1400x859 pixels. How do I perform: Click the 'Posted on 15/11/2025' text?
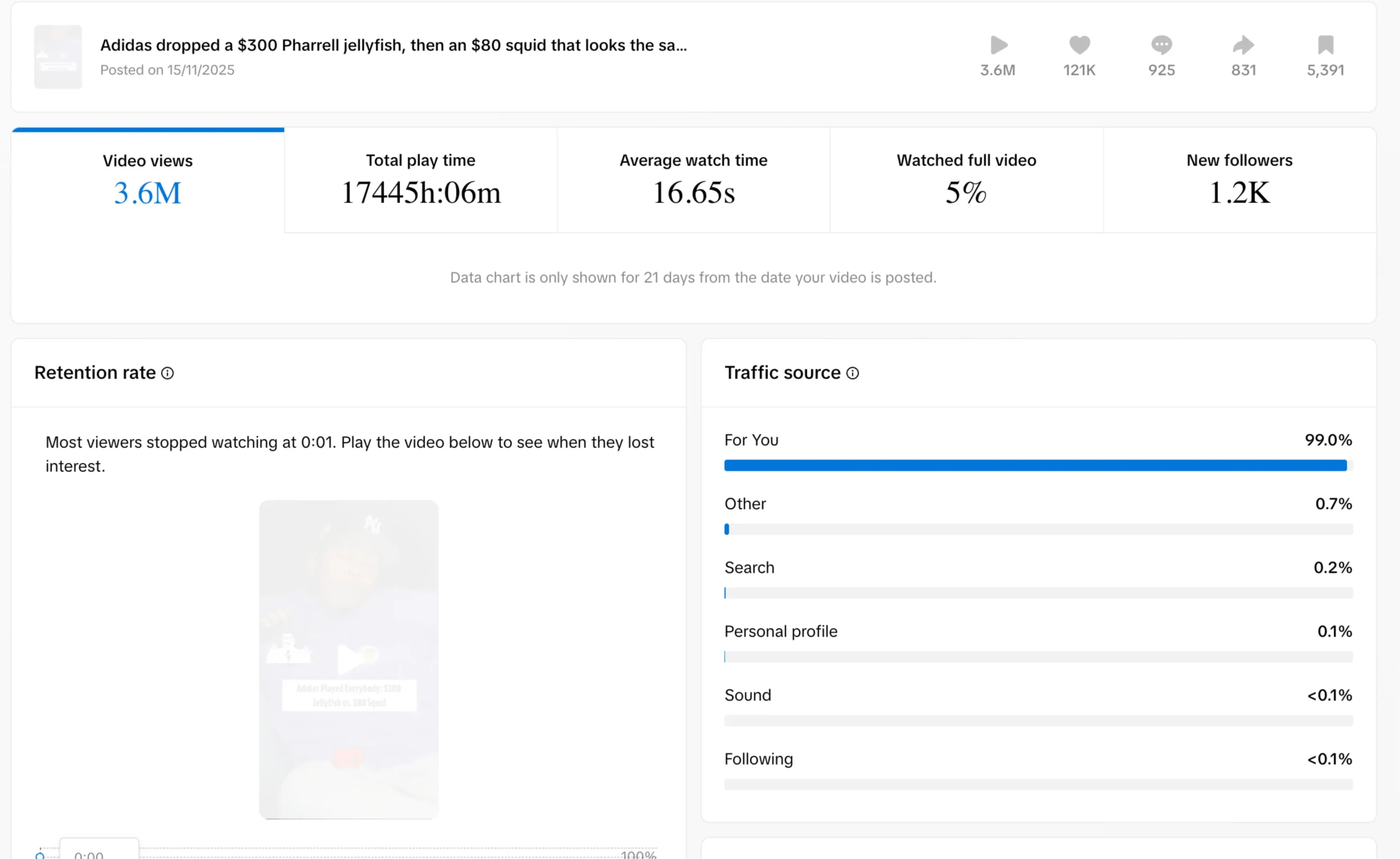tap(167, 70)
